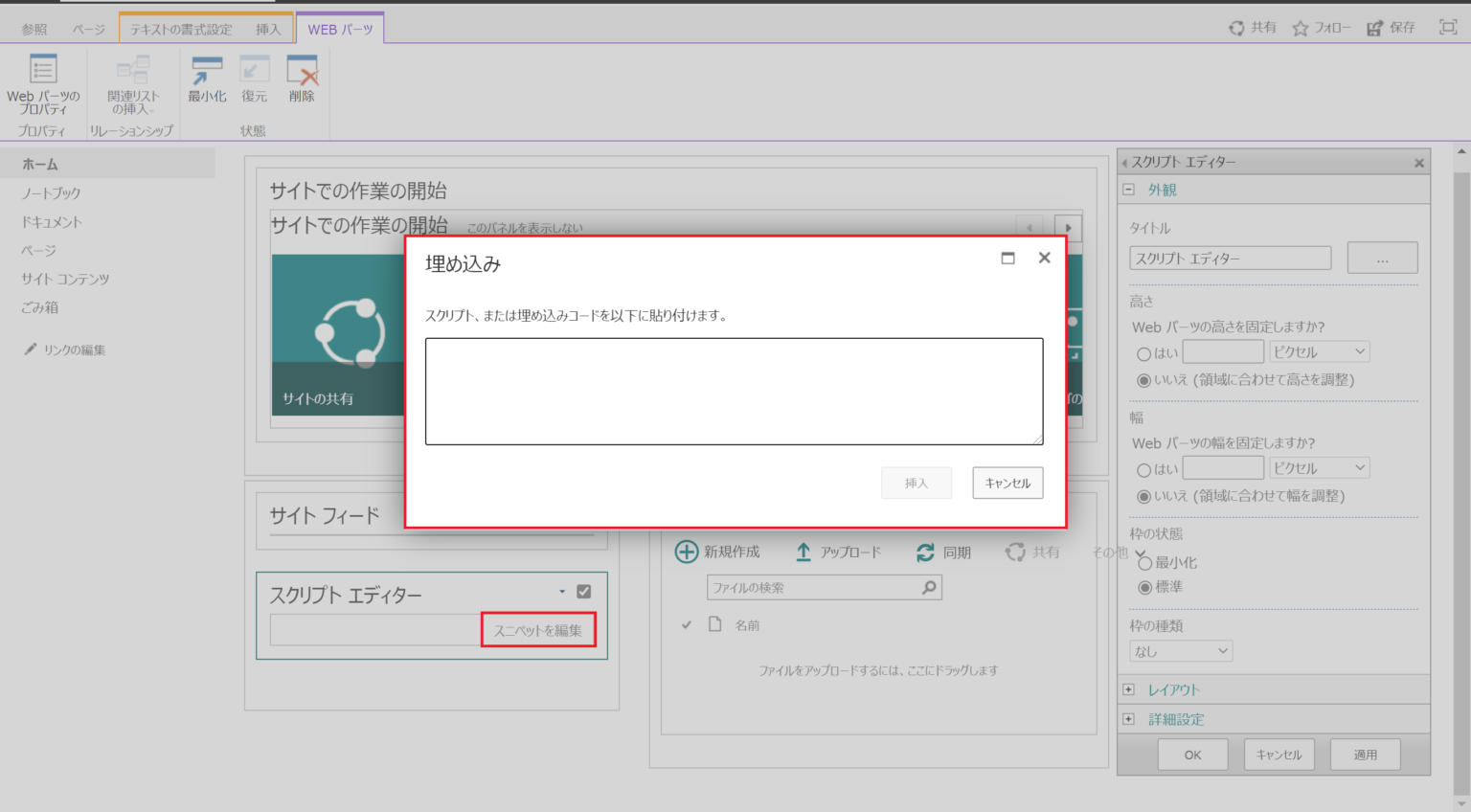1471x812 pixels.
Task: Click the 復元 ribbon icon
Action: point(254,71)
